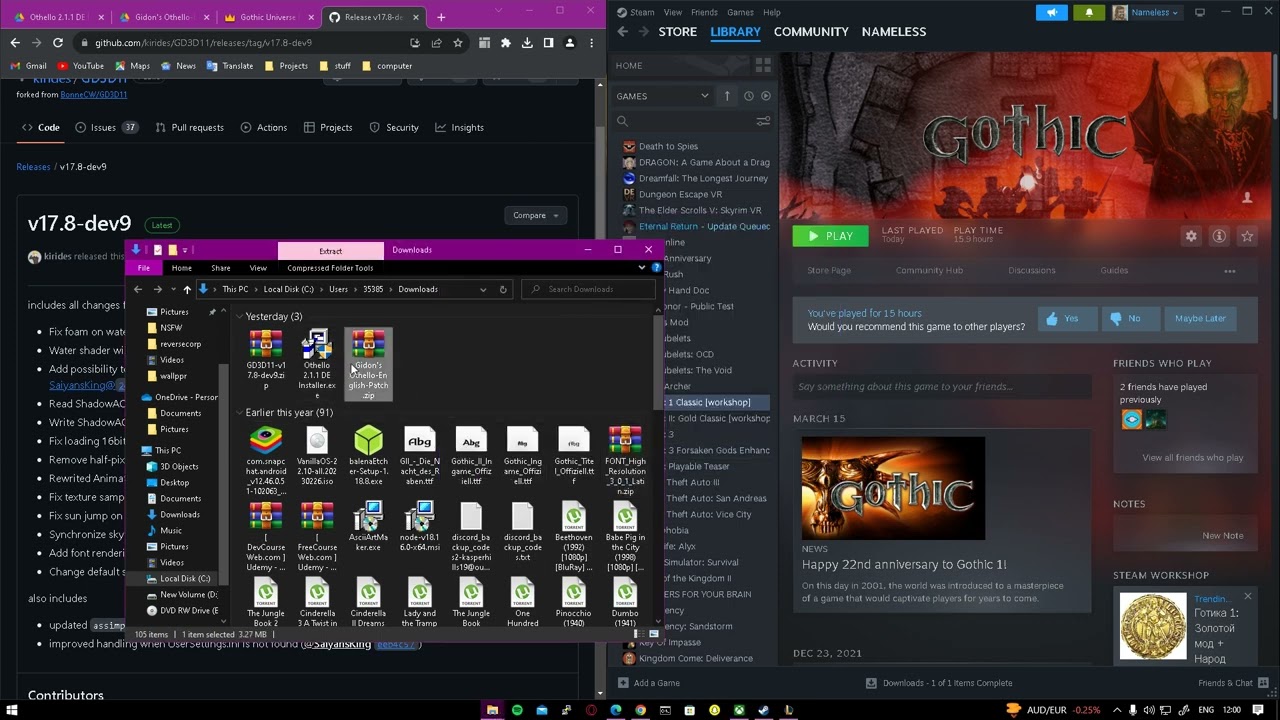Image resolution: width=1280 pixels, height=720 pixels.
Task: Select Othello 2.1.1 DE Installer.exe file
Action: 317,364
